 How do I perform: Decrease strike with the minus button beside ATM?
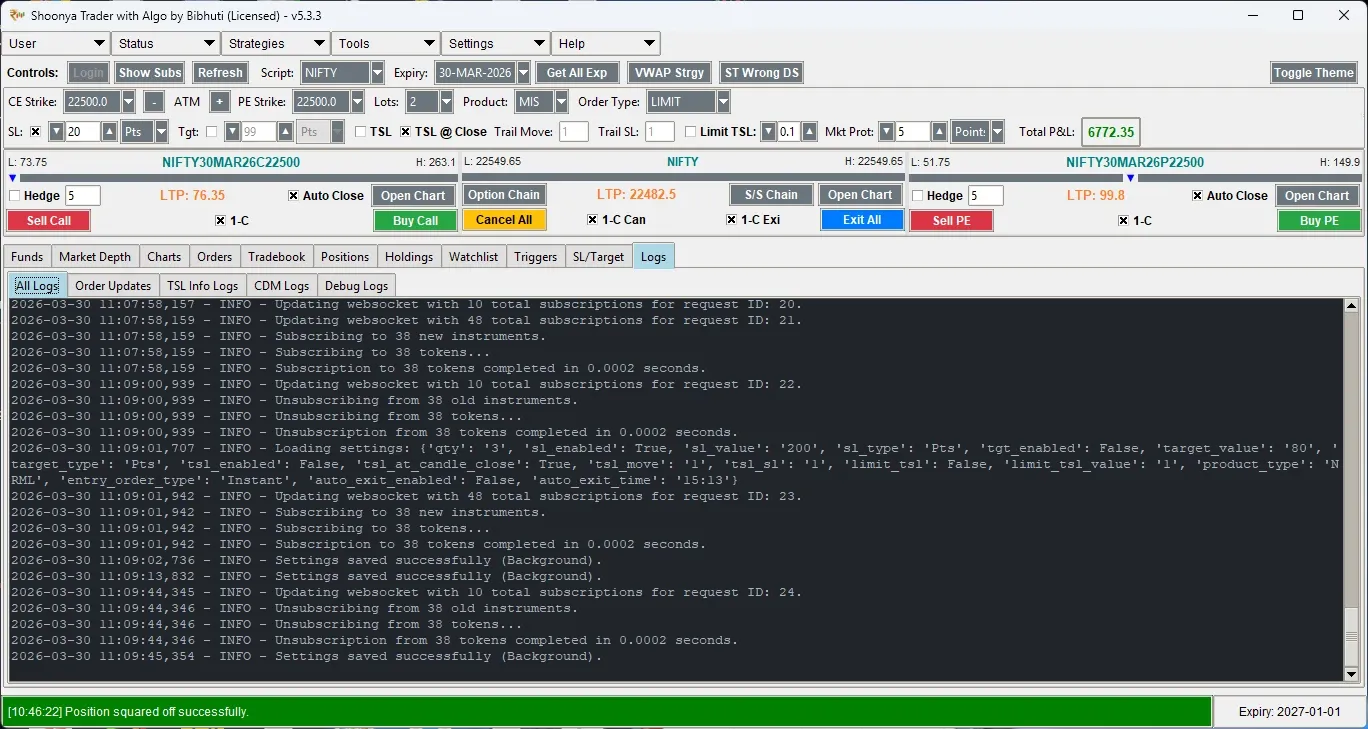point(154,102)
